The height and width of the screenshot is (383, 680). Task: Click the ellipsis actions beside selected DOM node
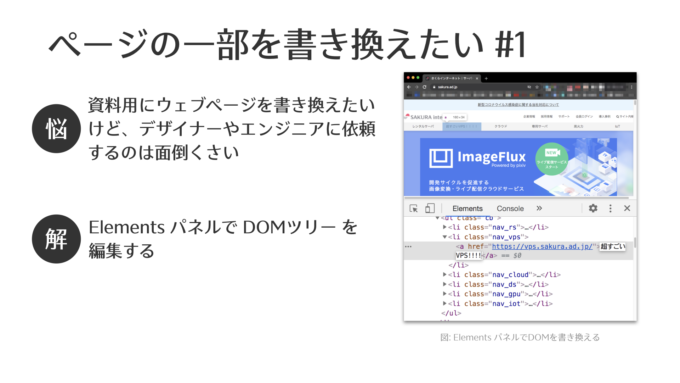pyautogui.click(x=408, y=246)
